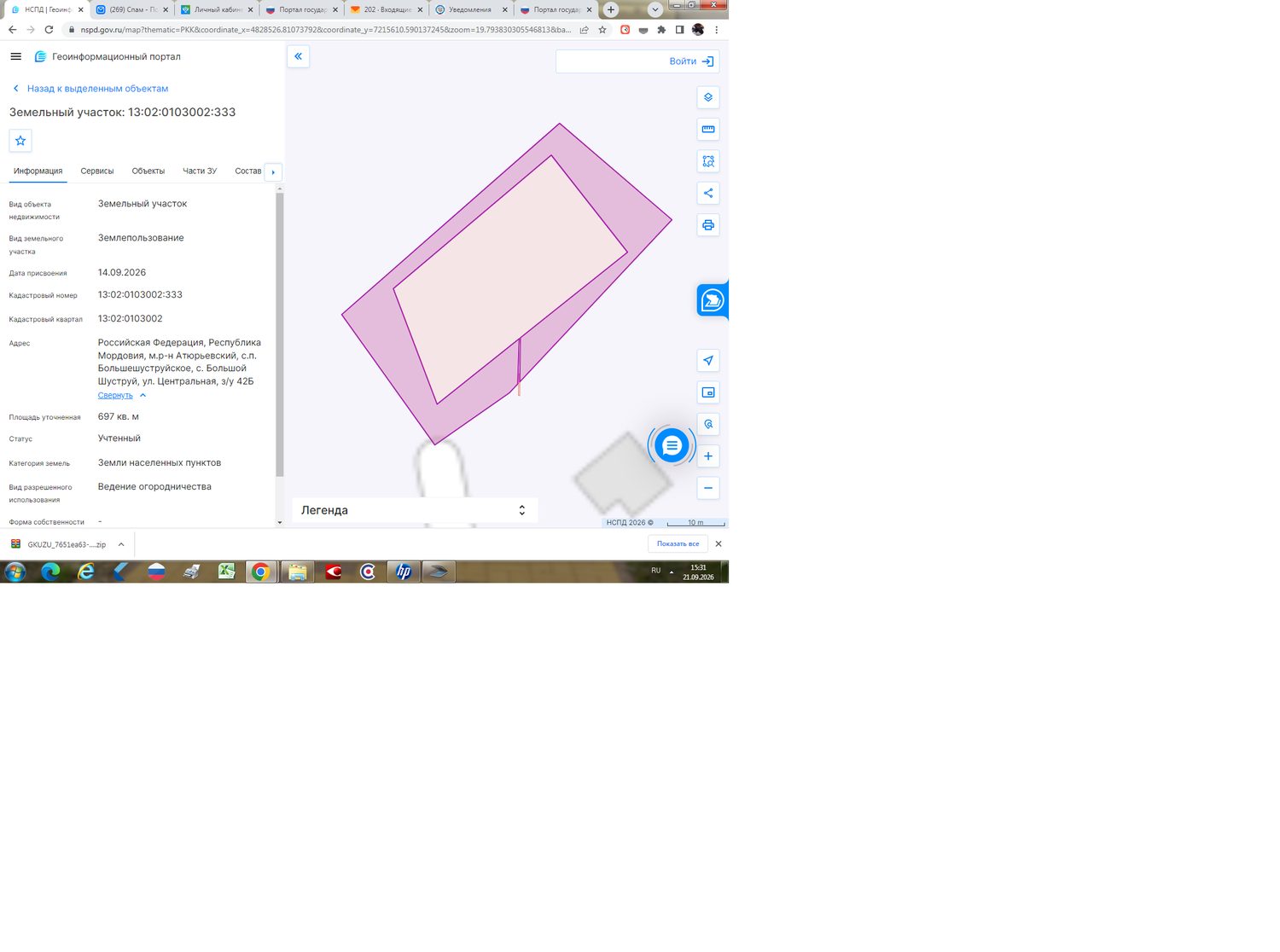Select the Состав tab

pyautogui.click(x=248, y=171)
